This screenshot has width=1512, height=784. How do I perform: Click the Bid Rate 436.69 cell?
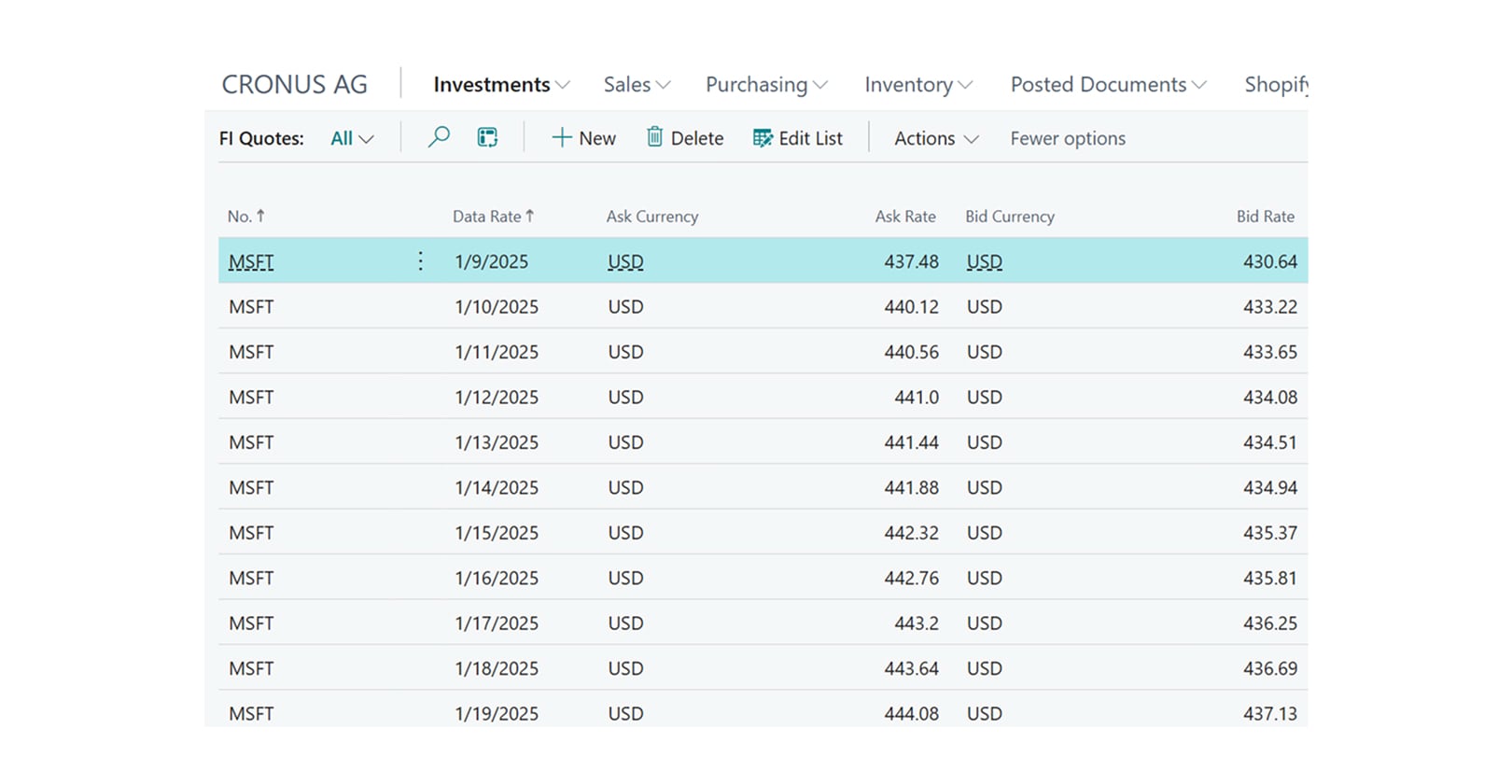tap(1270, 669)
